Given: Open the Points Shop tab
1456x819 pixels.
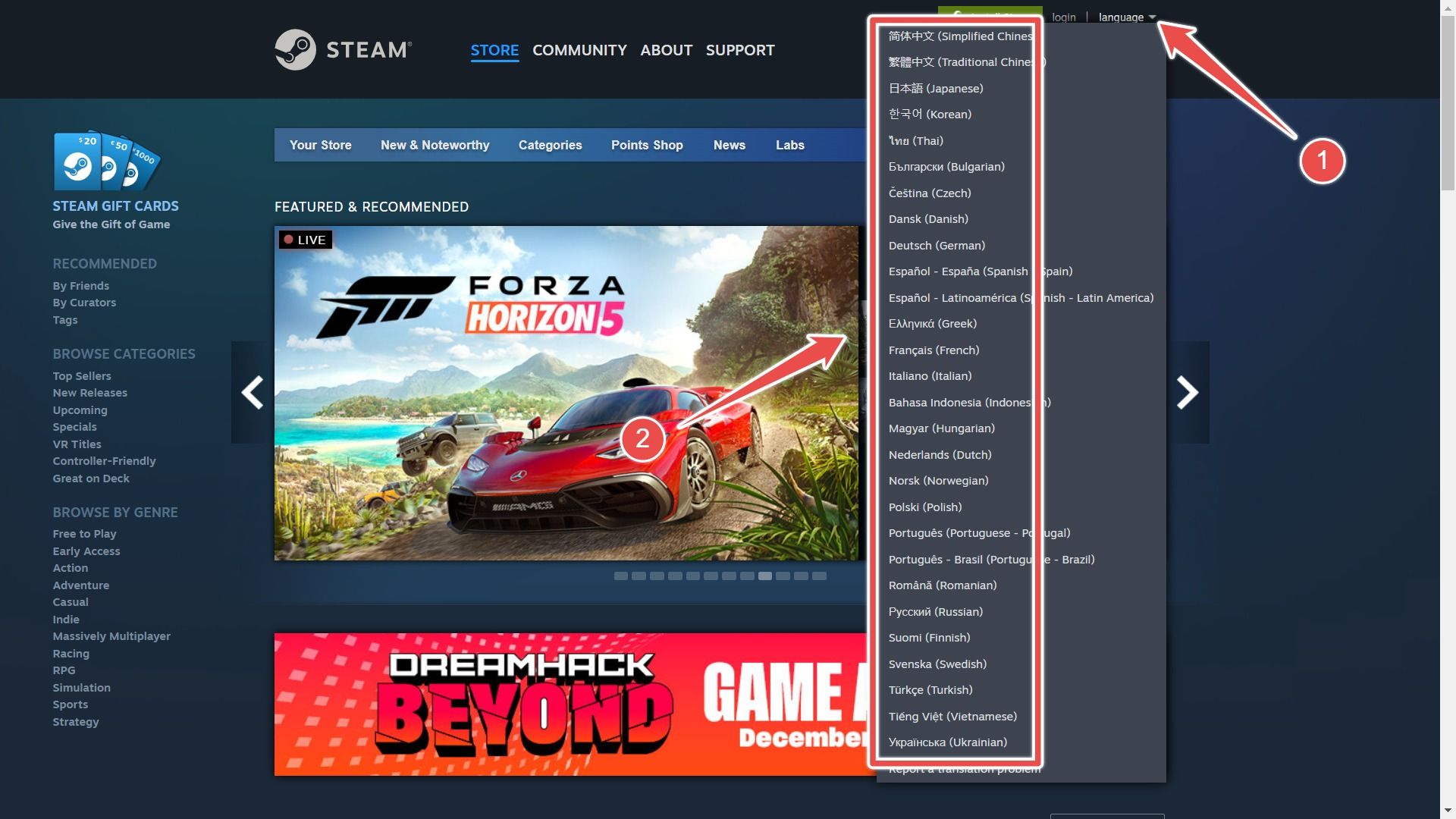Looking at the screenshot, I should pyautogui.click(x=647, y=144).
